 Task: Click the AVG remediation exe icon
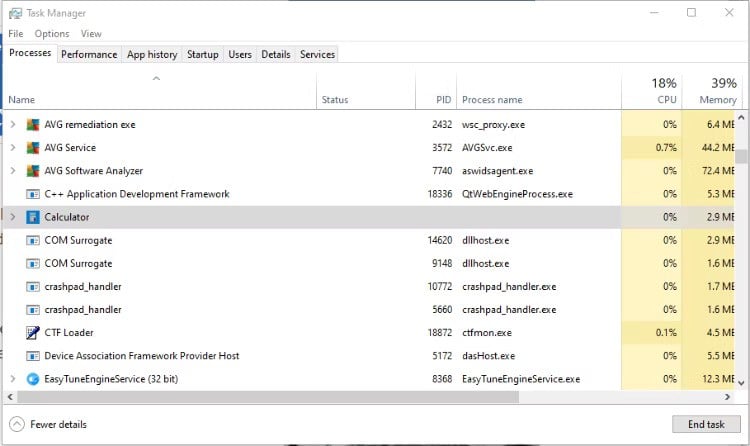tap(33, 124)
